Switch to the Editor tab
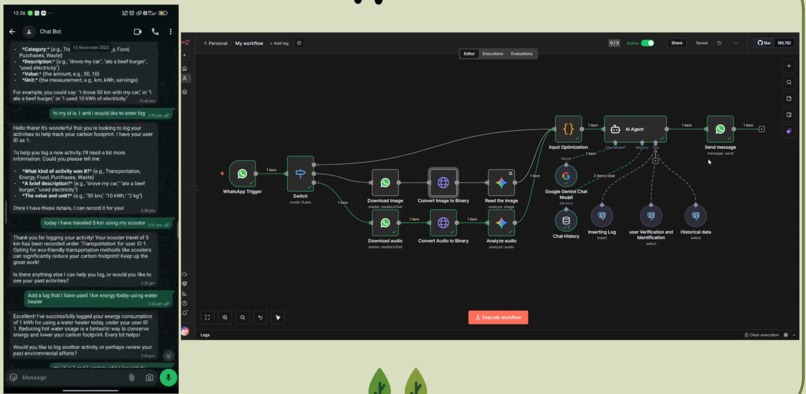This screenshot has height=394, width=806. point(469,53)
